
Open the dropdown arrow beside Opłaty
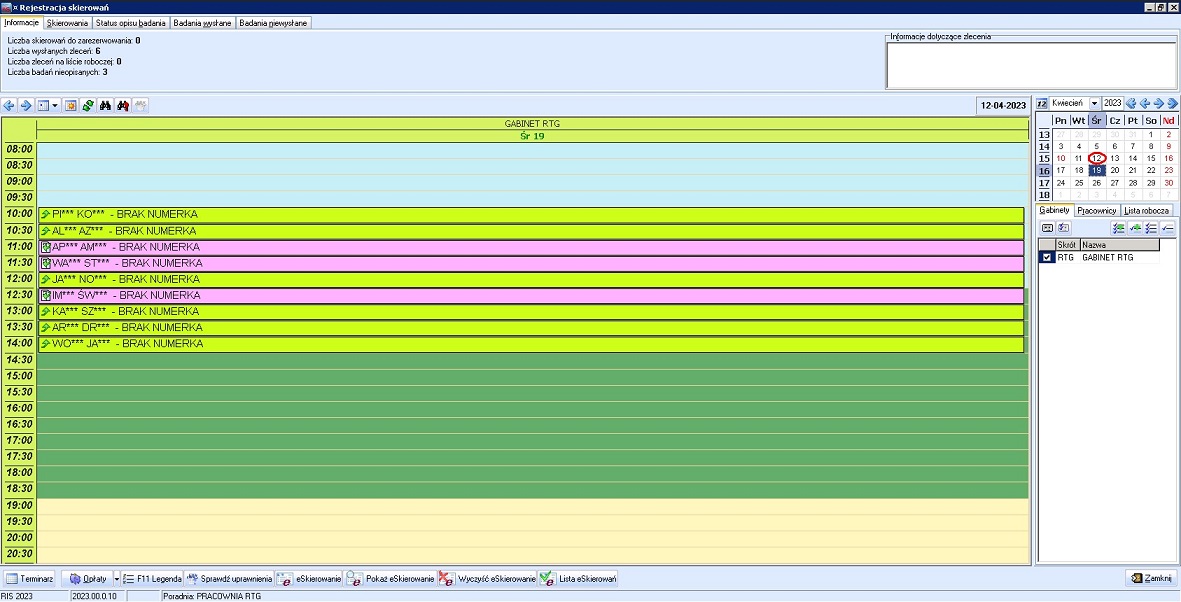click(x=116, y=579)
